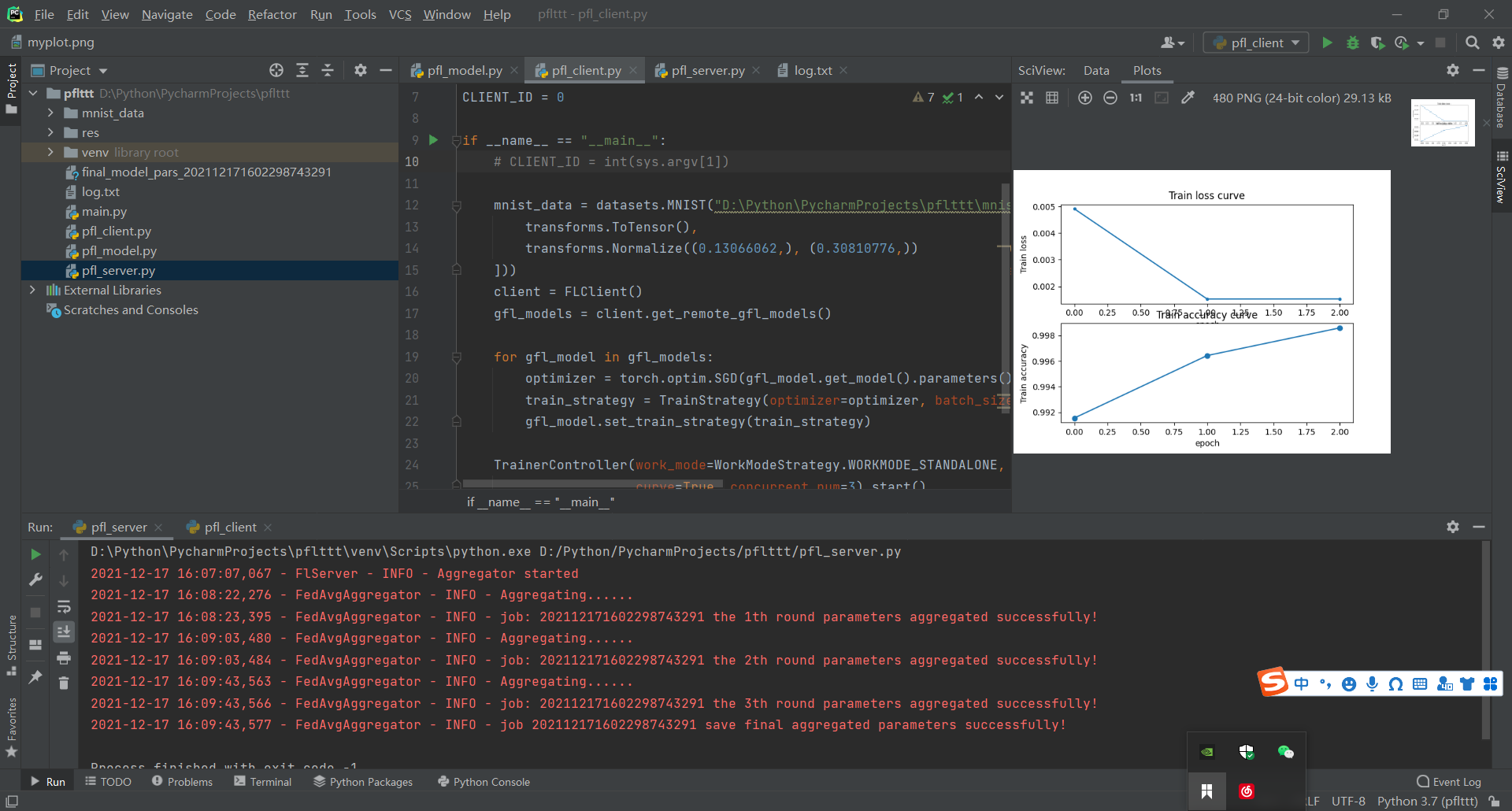
Task: Open the pfl_client run configuration dropdown
Action: click(x=1256, y=43)
